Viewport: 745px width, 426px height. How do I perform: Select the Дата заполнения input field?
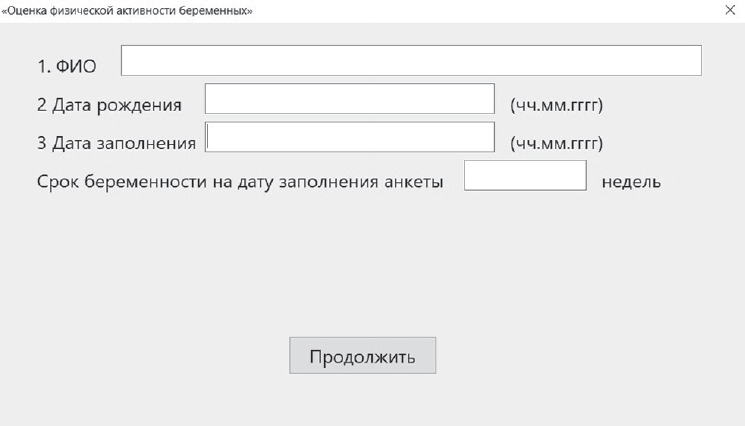pos(350,137)
